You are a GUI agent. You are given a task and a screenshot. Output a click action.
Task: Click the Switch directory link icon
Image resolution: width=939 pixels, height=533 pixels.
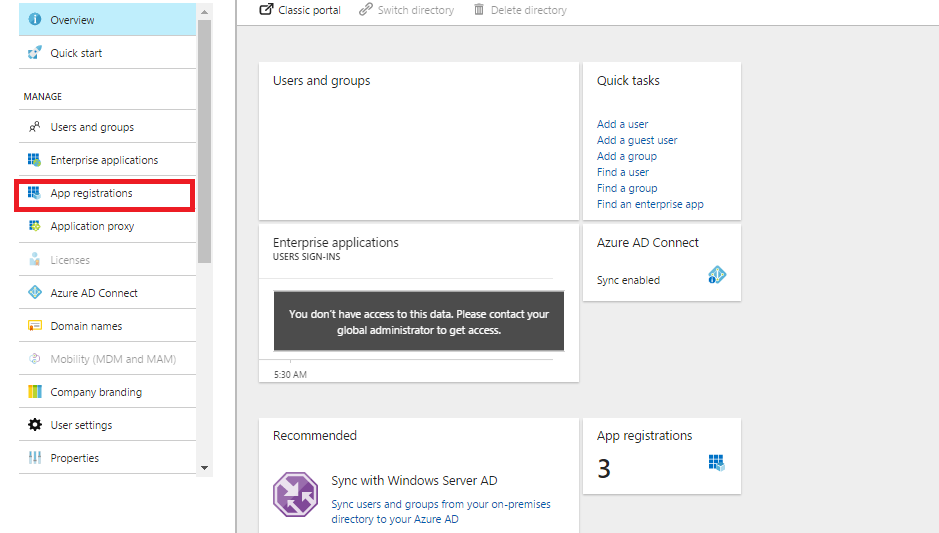coord(365,10)
